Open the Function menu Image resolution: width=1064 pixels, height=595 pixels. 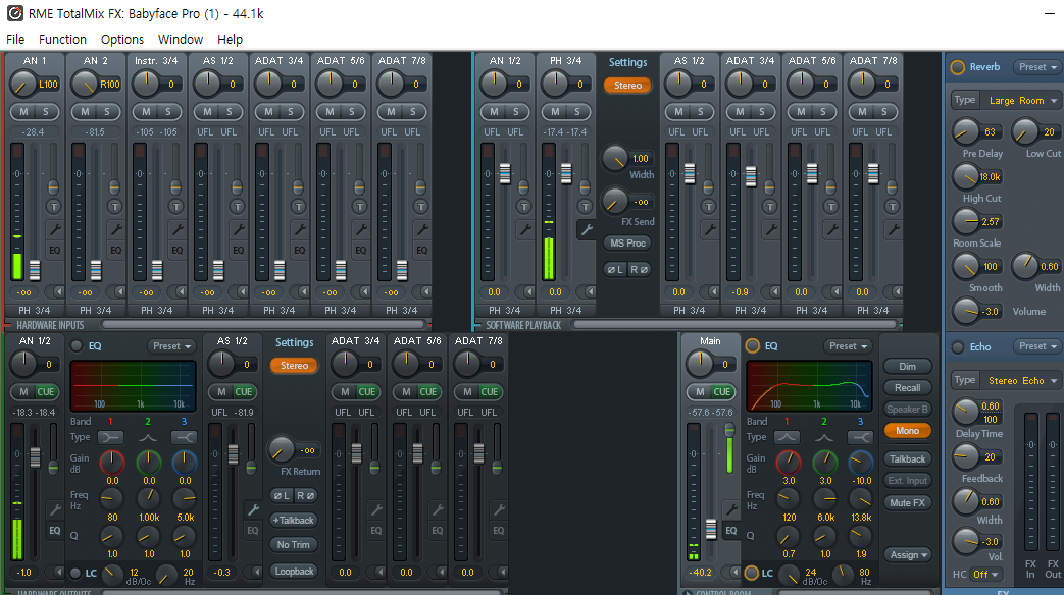(62, 39)
